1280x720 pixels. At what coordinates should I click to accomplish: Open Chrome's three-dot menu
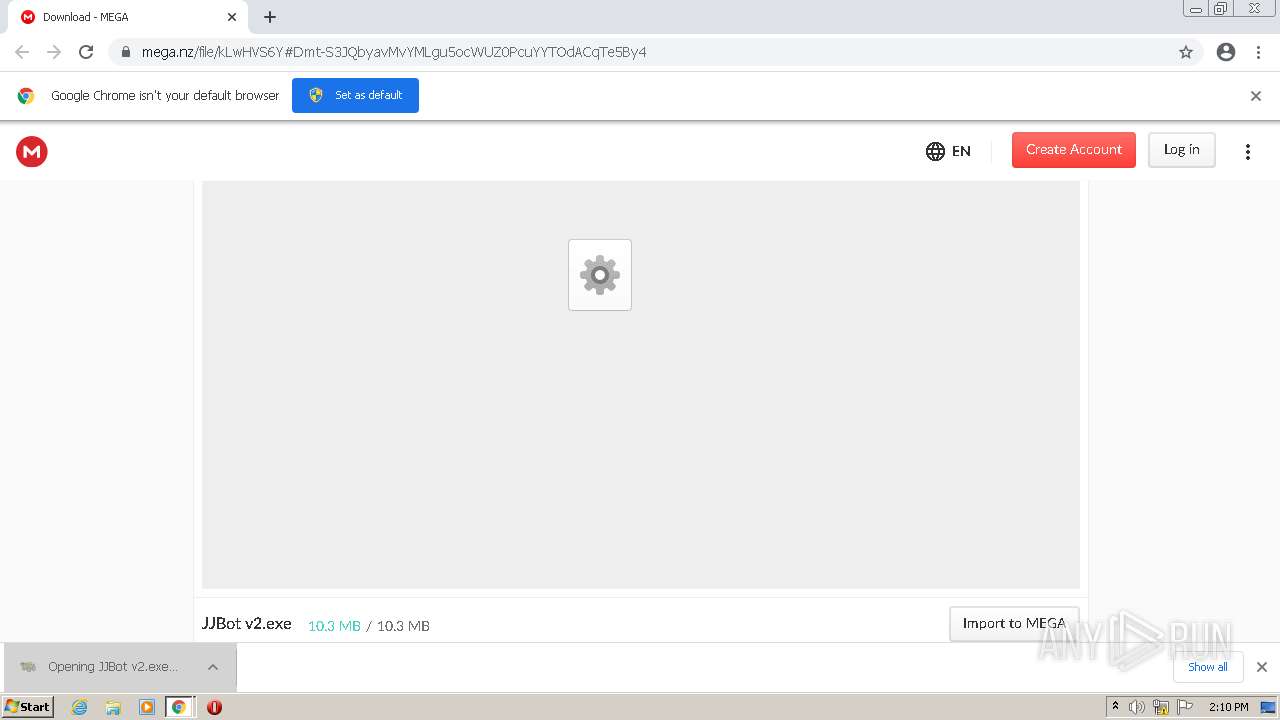[1259, 52]
